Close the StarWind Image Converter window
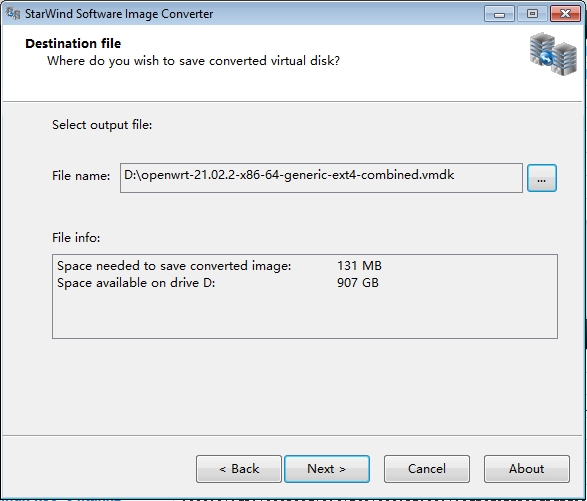This screenshot has width=587, height=501. 565,14
